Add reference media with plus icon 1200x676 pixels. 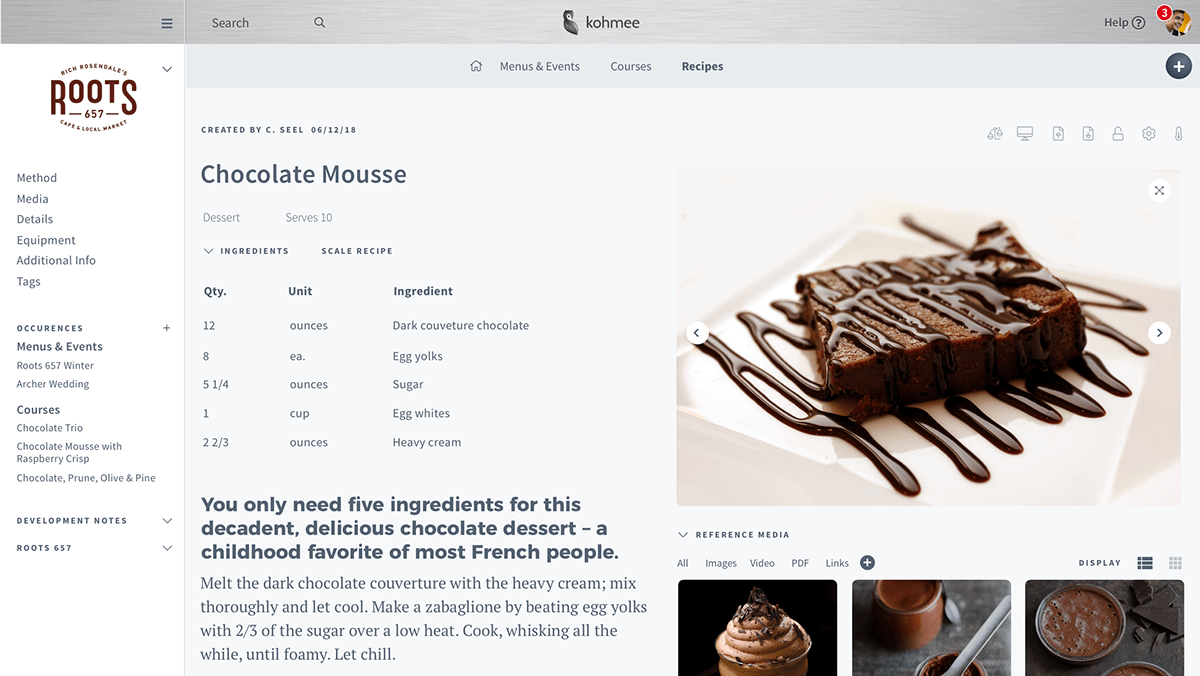click(x=867, y=563)
